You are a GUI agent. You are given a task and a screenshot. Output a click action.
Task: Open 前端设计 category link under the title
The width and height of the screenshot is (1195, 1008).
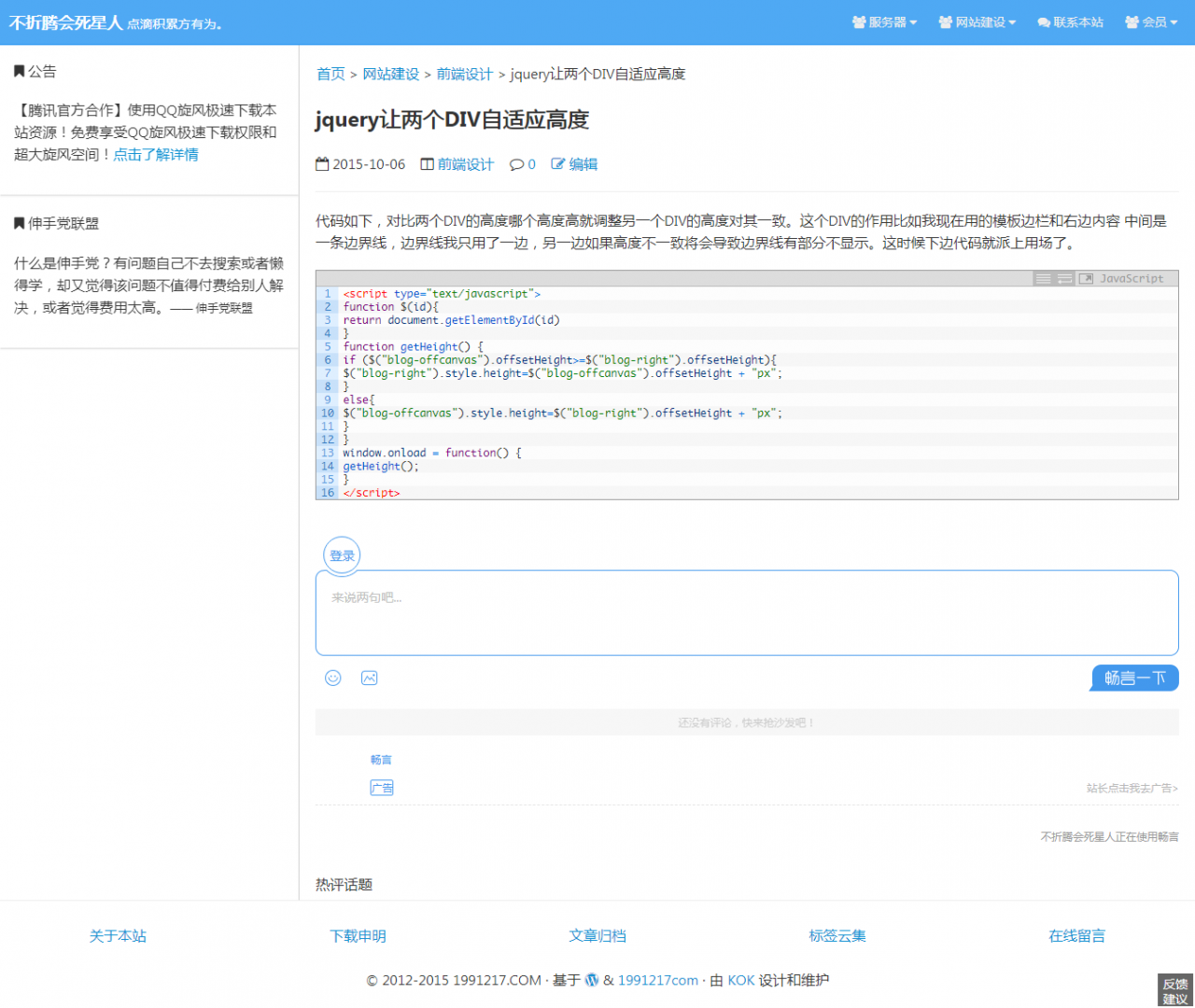466,164
